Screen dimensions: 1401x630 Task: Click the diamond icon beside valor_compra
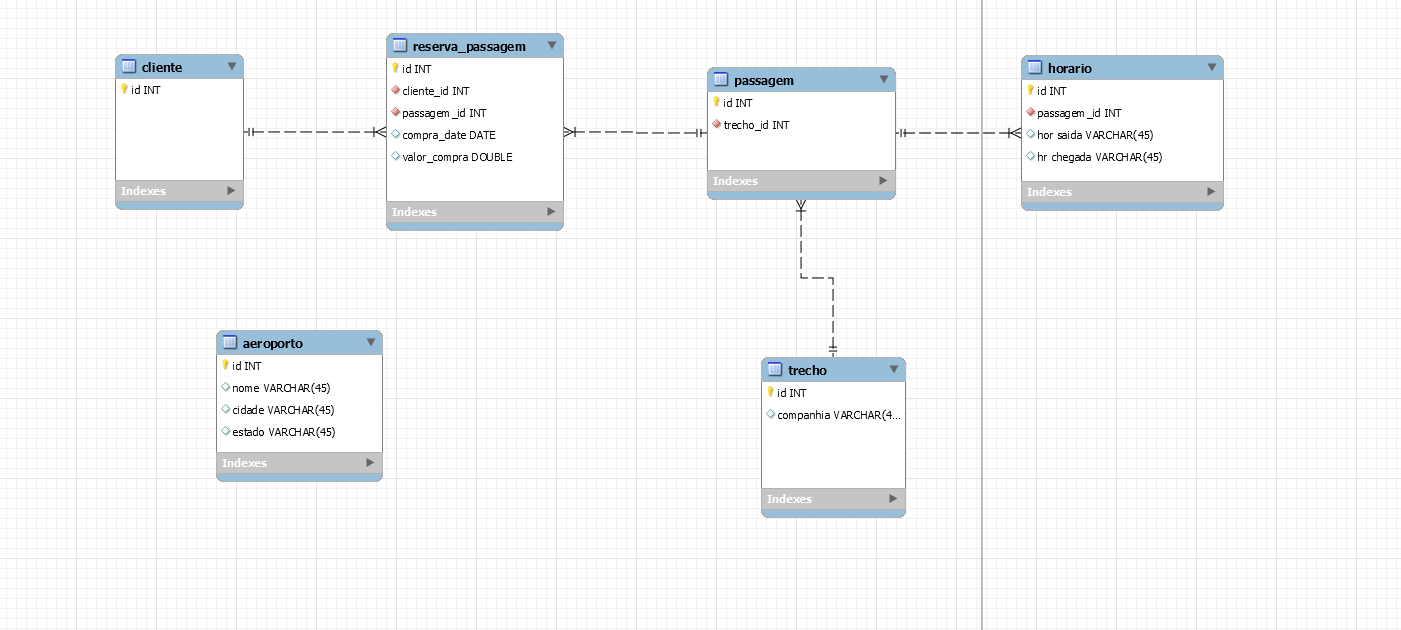click(396, 156)
